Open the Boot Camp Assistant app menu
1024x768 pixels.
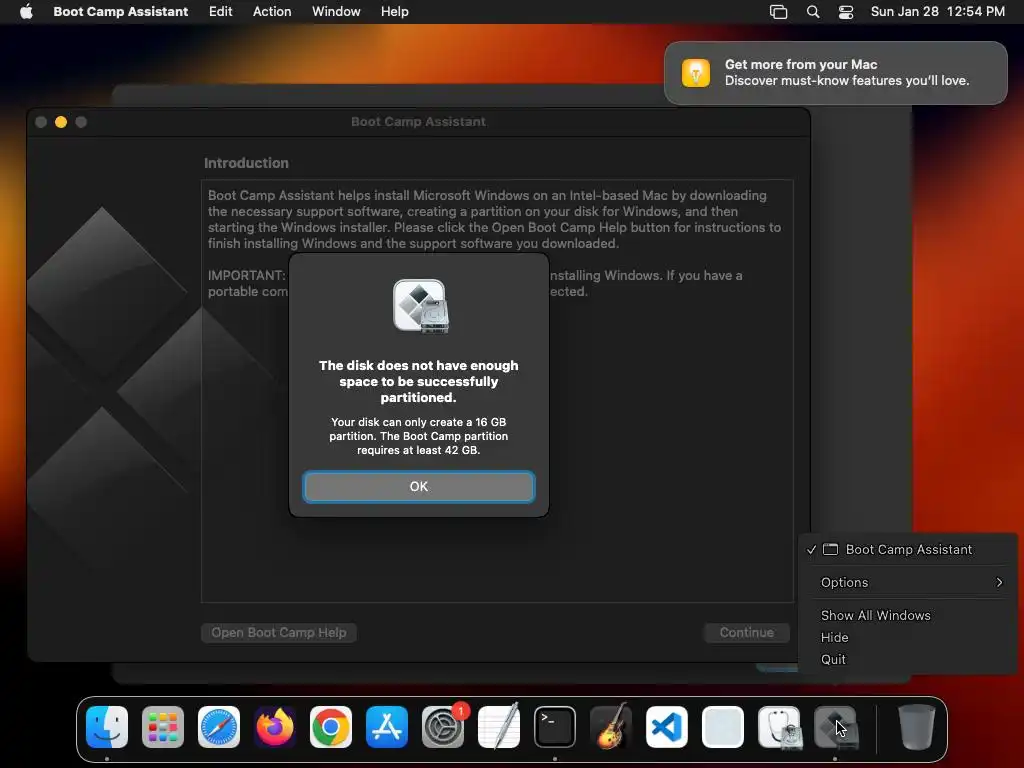pos(121,11)
